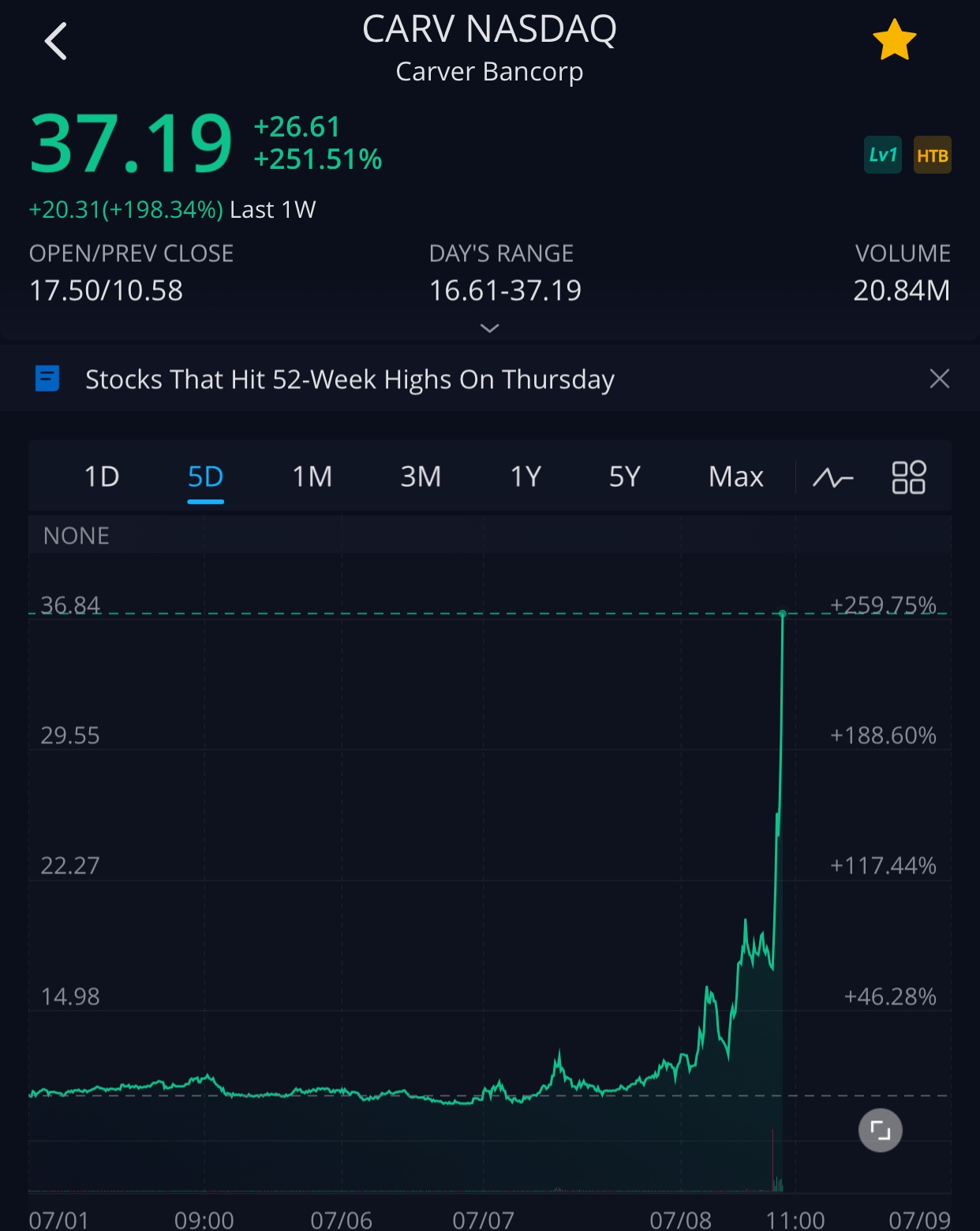The width and height of the screenshot is (980, 1231).
Task: Tap the Last 1W performance line
Action: point(172,210)
